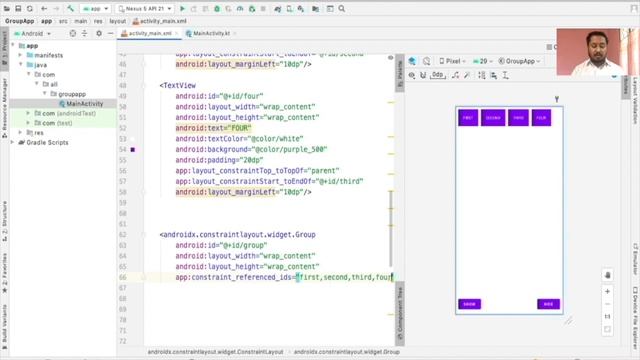Click the GroupApp breadcrumb

pos(20,21)
